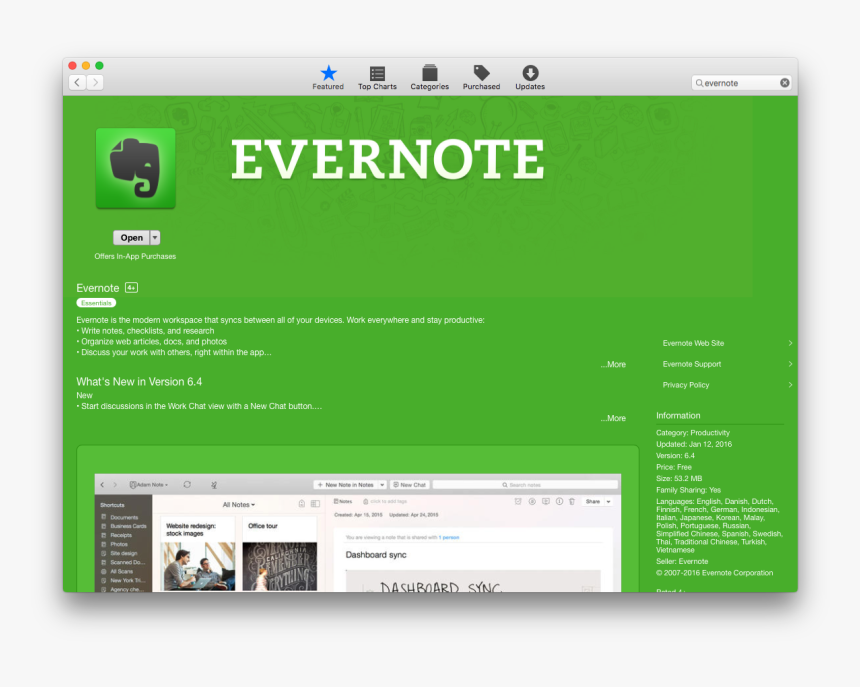Close the App Store window
This screenshot has height=687, width=860.
point(72,65)
